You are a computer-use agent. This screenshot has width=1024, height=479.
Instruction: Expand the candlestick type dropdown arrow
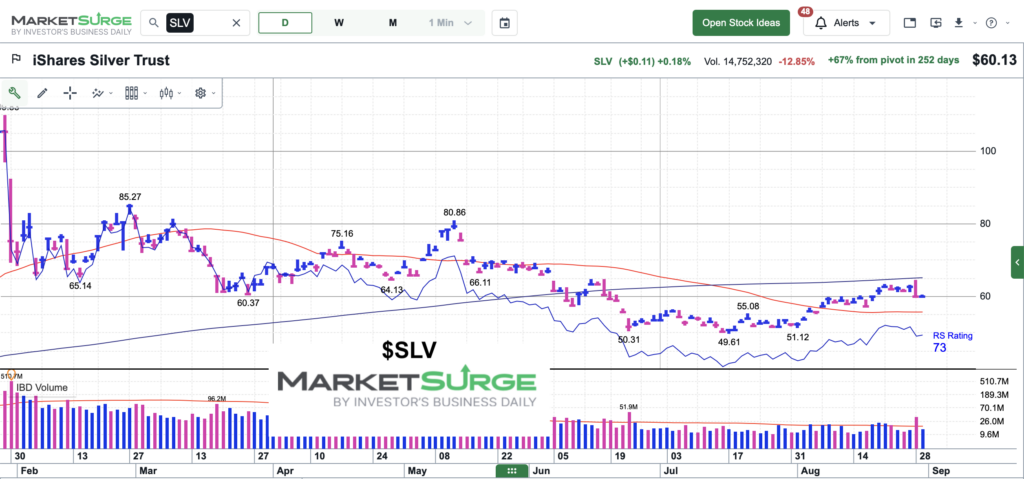180,93
